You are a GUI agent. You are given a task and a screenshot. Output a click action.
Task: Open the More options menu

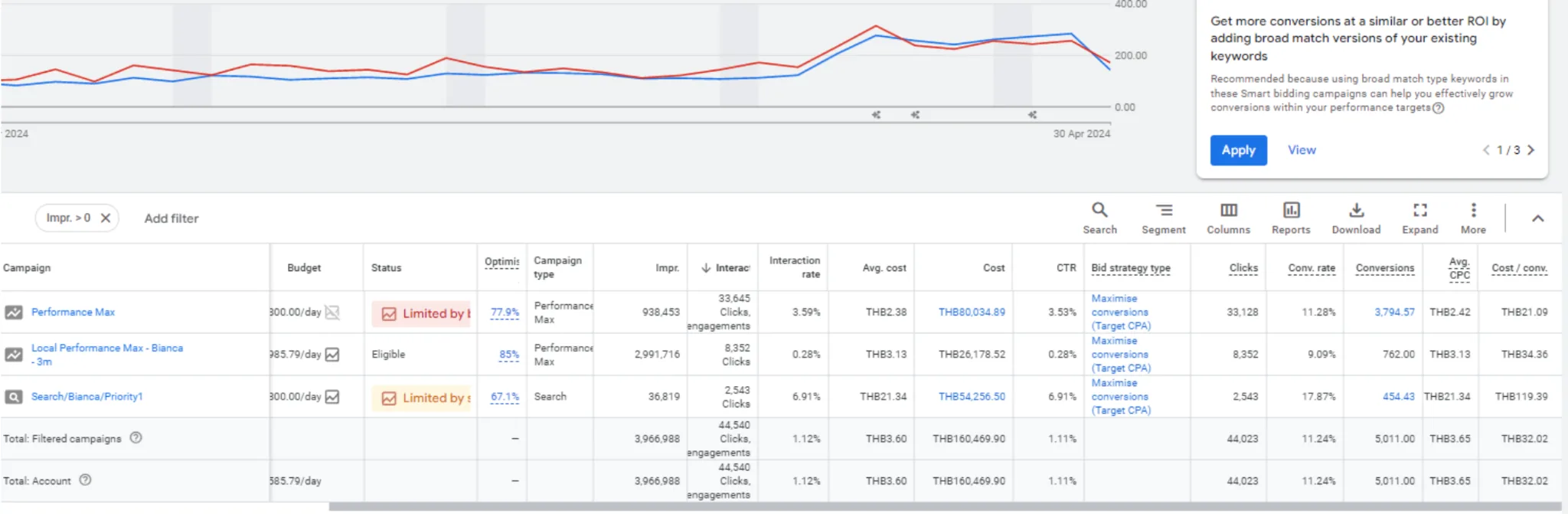coord(1473,218)
